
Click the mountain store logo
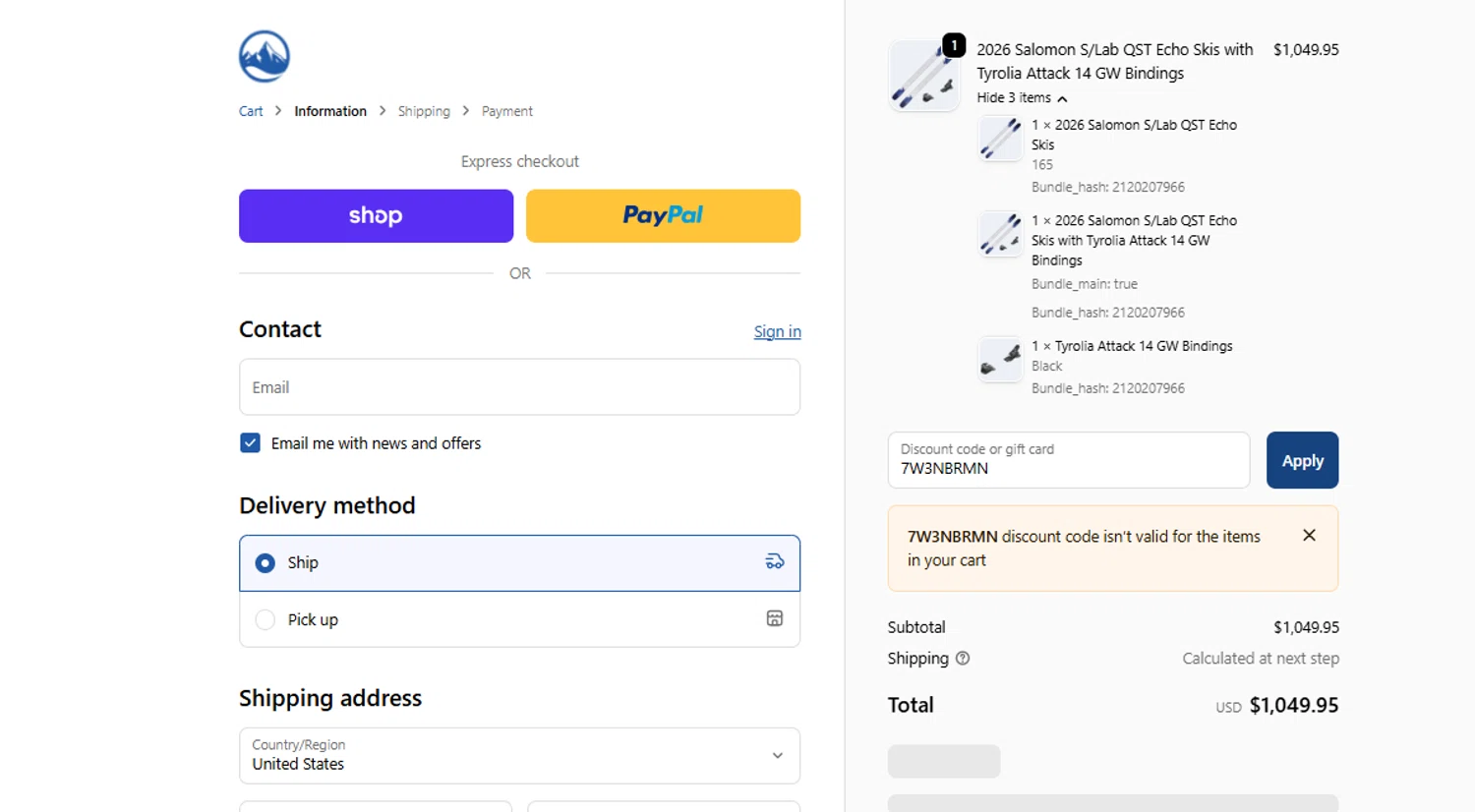coord(265,56)
